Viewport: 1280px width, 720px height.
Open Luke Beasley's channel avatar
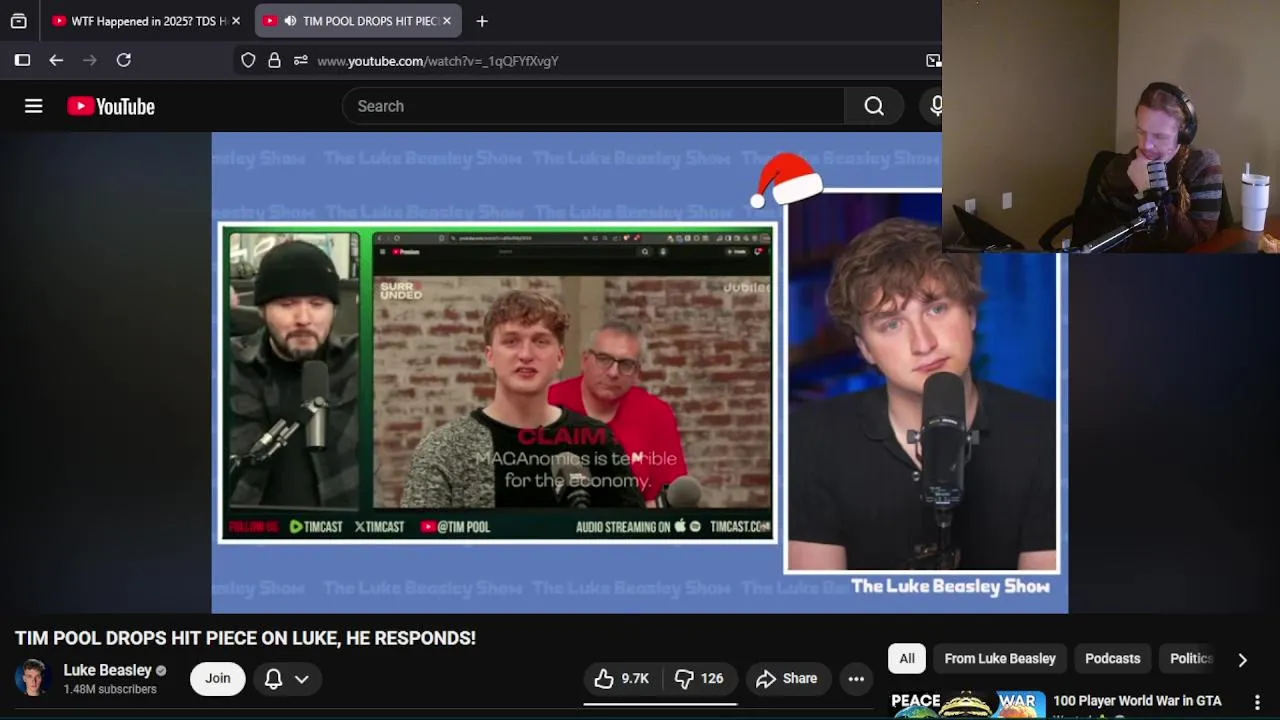coord(33,678)
